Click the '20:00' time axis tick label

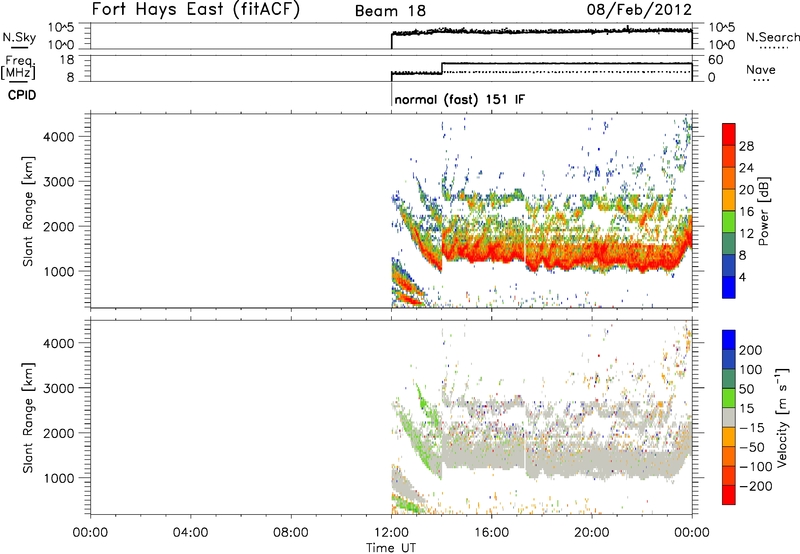pos(591,533)
